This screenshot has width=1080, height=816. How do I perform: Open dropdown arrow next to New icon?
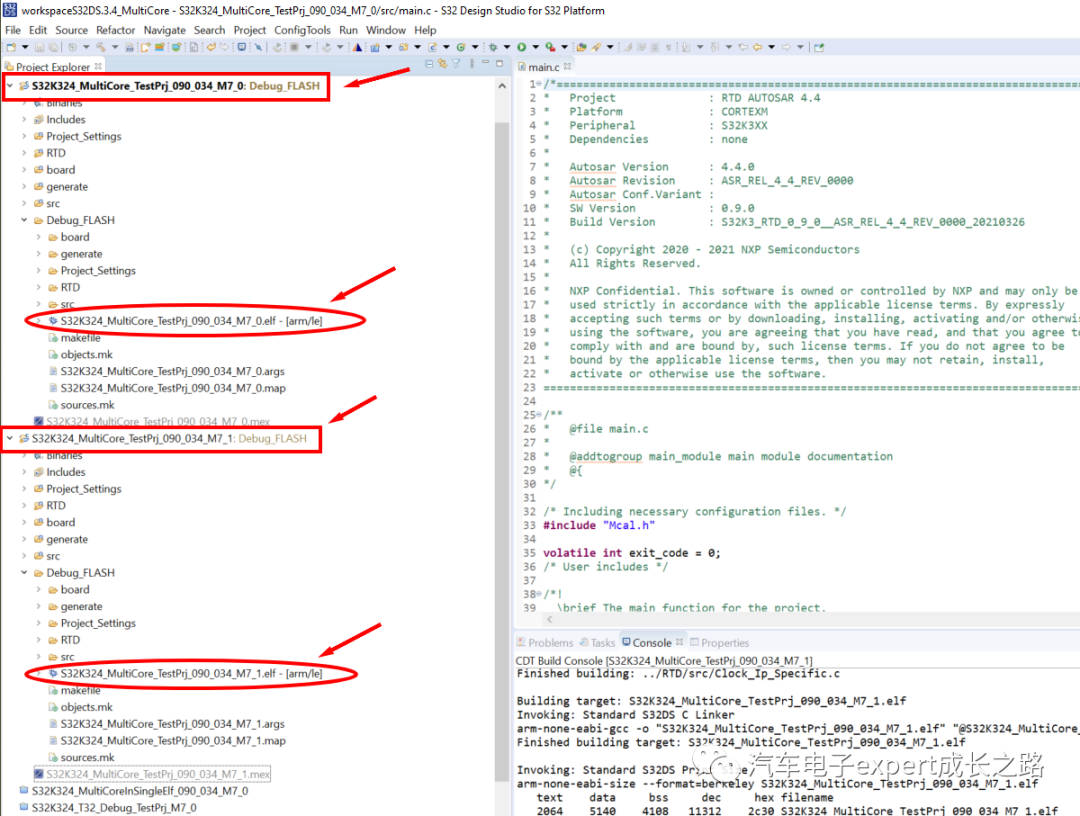(x=25, y=48)
